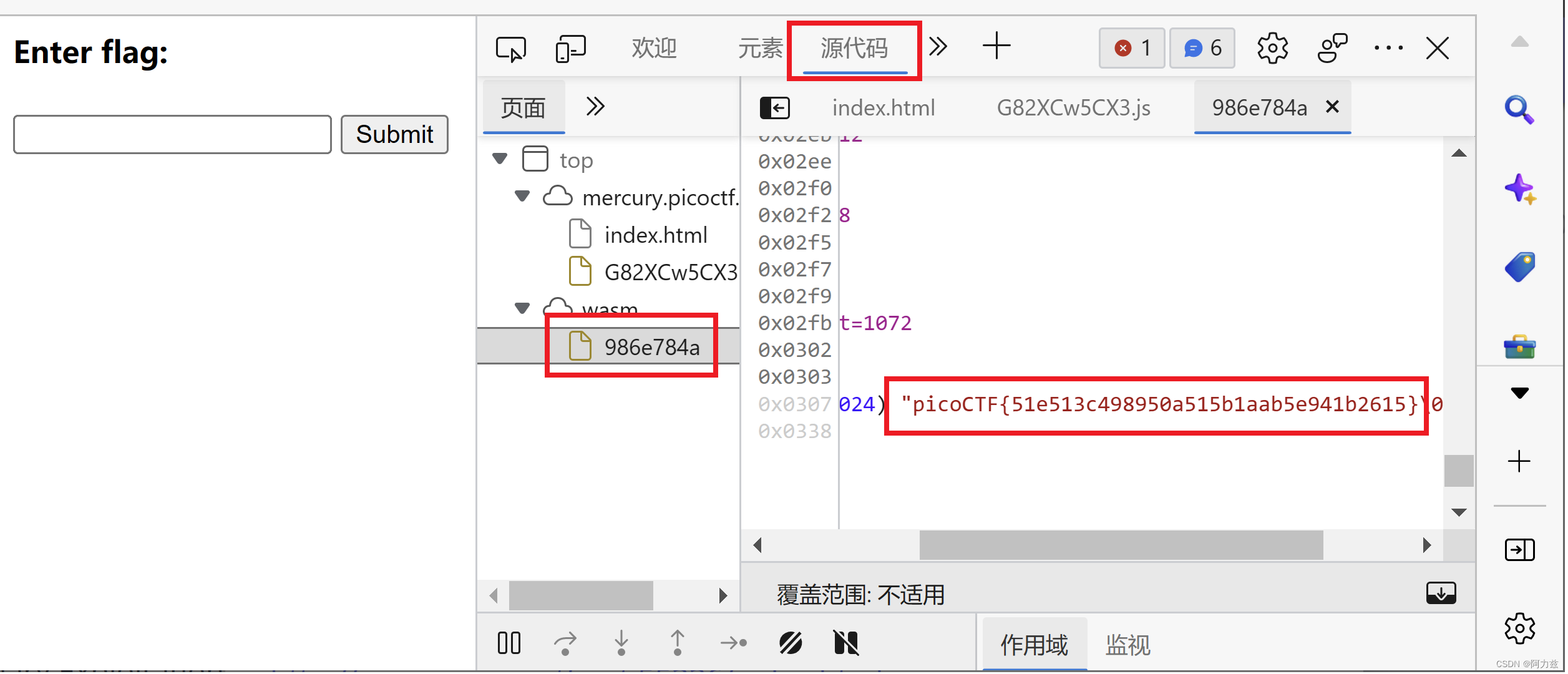This screenshot has height=674, width=1568.
Task: Click the inspect element picker icon
Action: pyautogui.click(x=510, y=49)
